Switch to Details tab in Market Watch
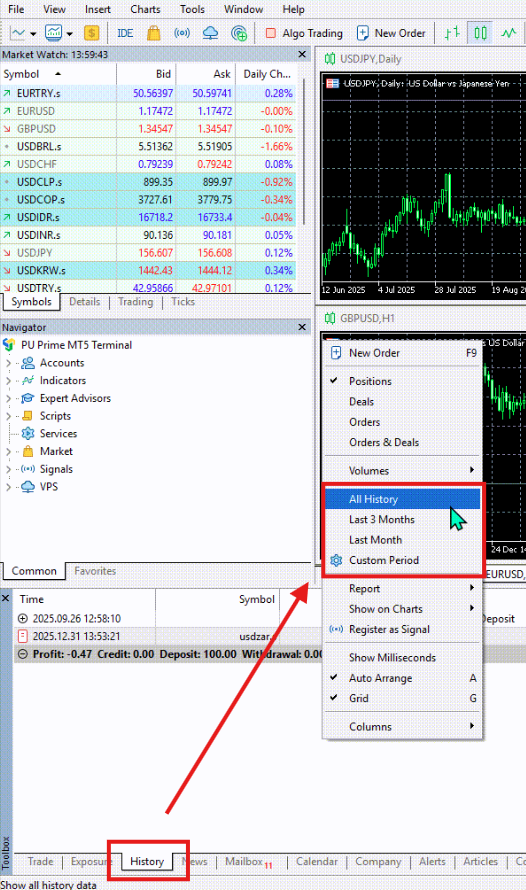This screenshot has width=526, height=890. point(85,301)
